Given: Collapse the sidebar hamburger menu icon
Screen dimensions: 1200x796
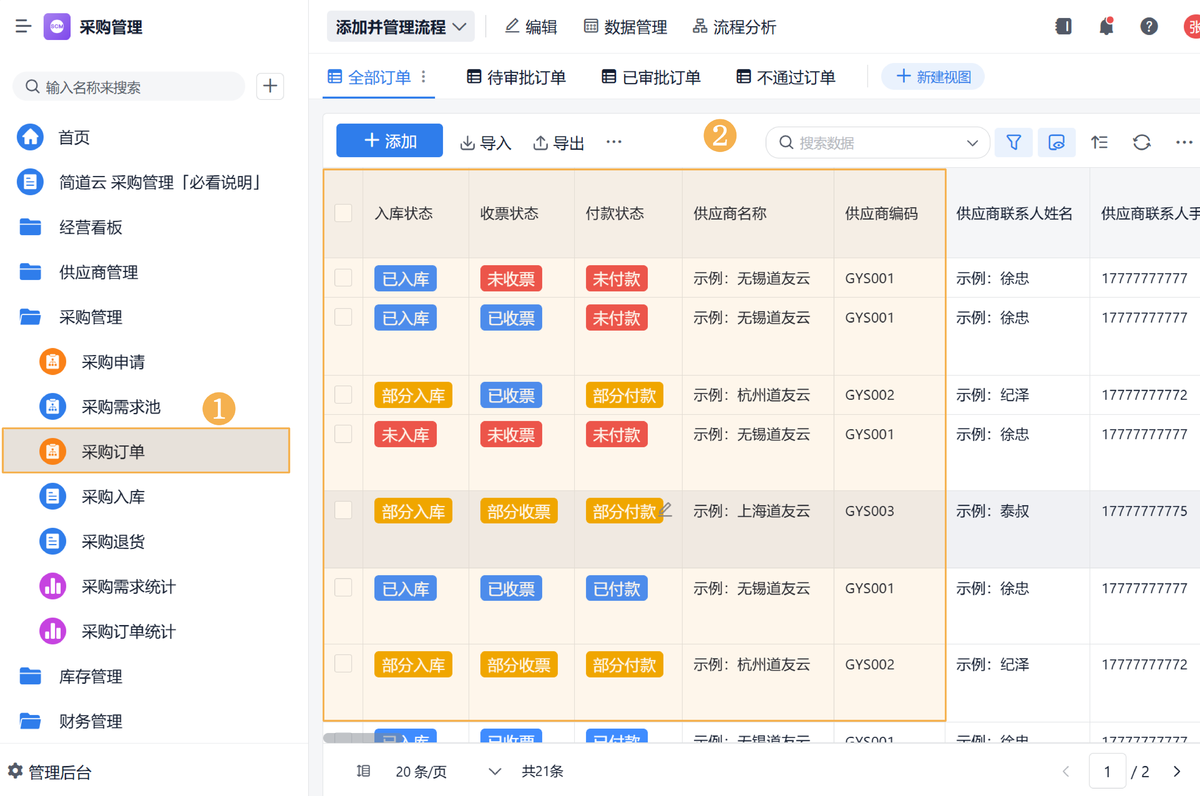Looking at the screenshot, I should point(23,27).
